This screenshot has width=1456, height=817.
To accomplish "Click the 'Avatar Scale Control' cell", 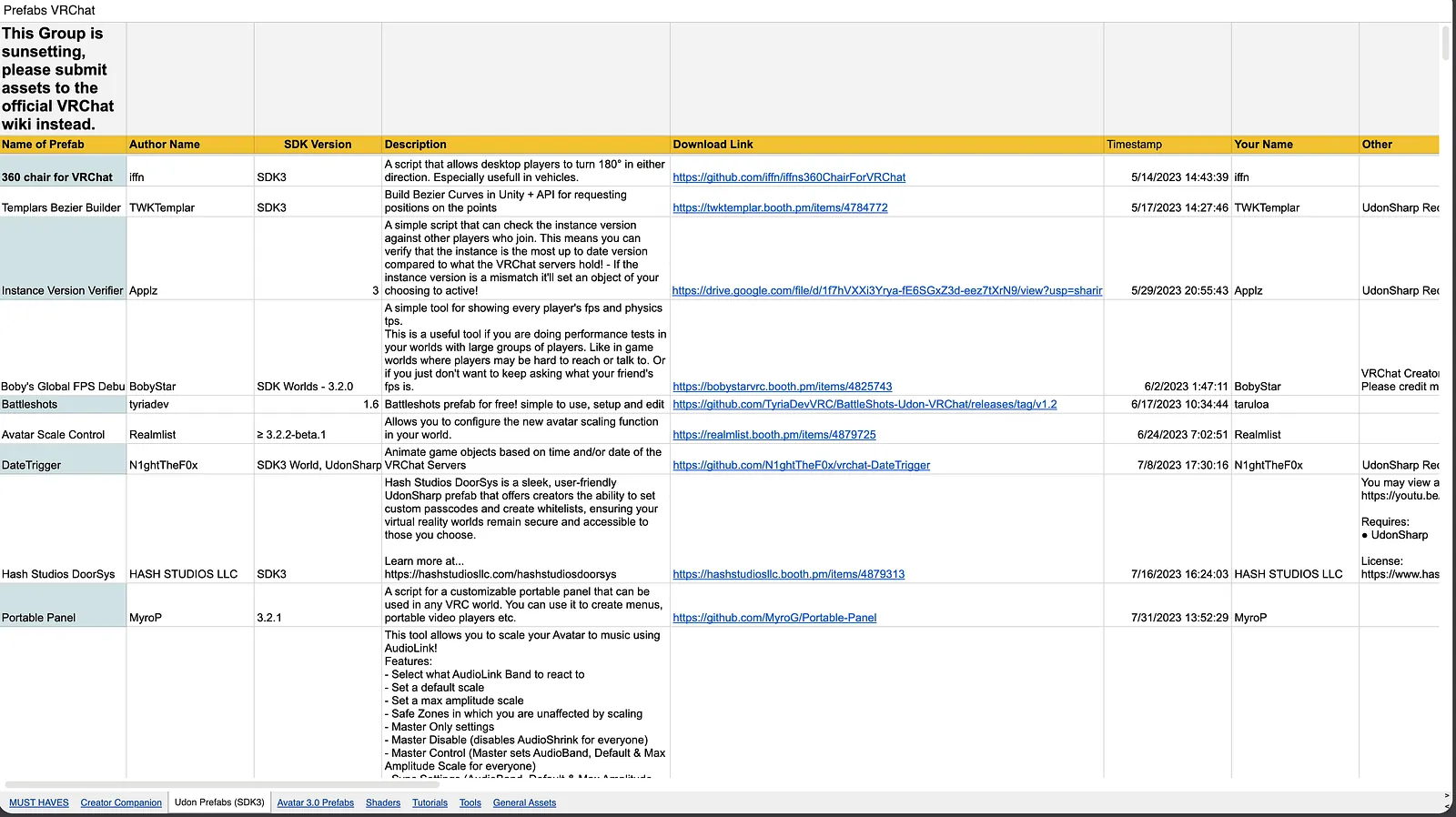I will (x=63, y=429).
